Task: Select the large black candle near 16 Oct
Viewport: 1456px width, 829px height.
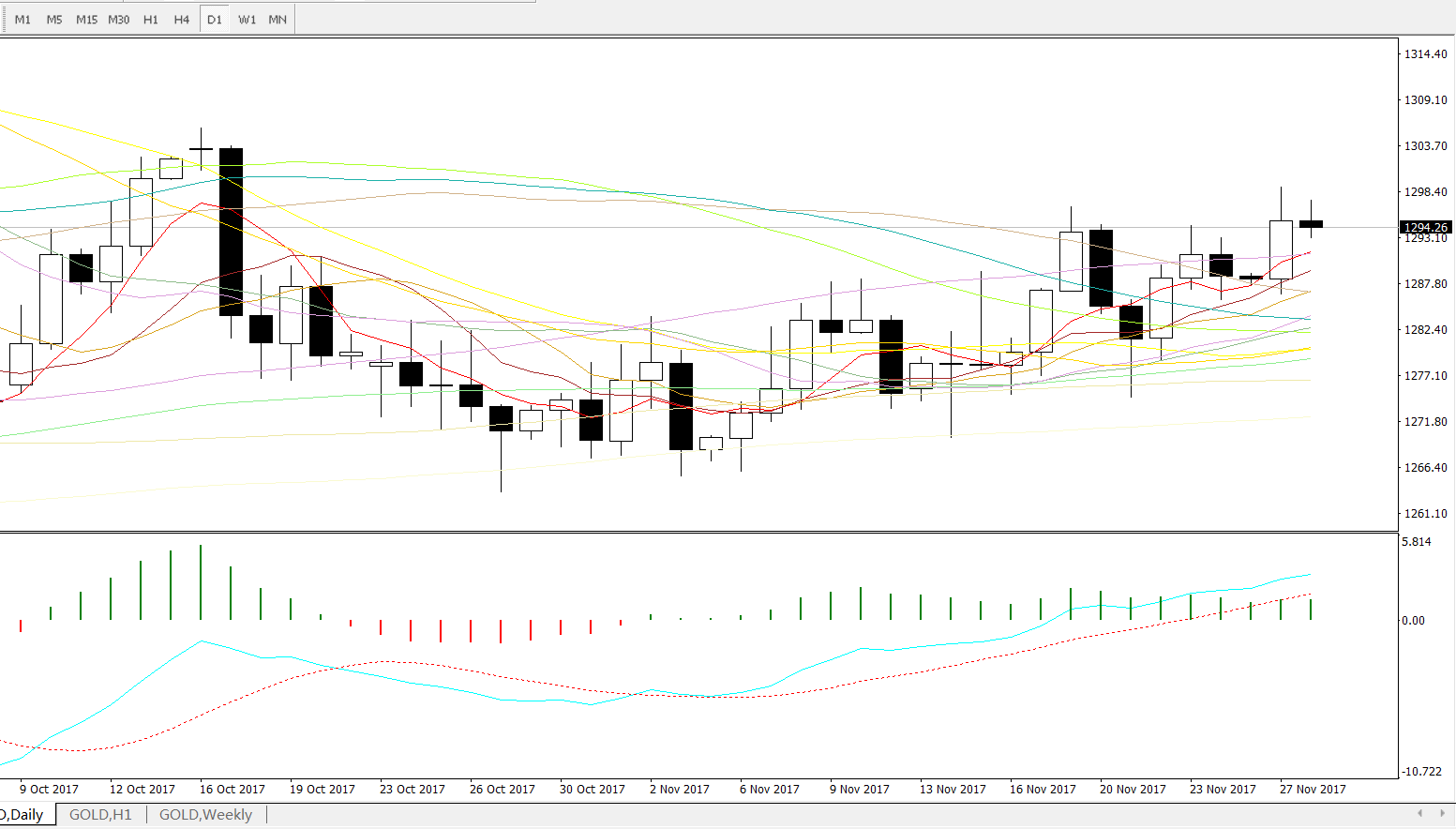Action: click(x=231, y=232)
